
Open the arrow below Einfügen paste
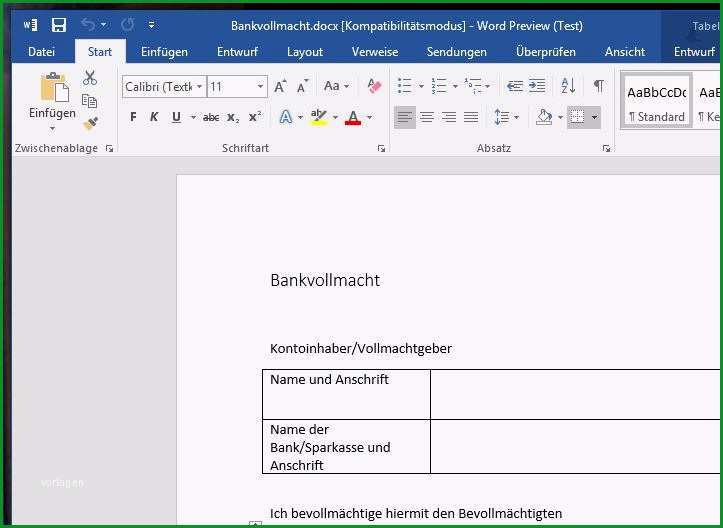(52, 128)
